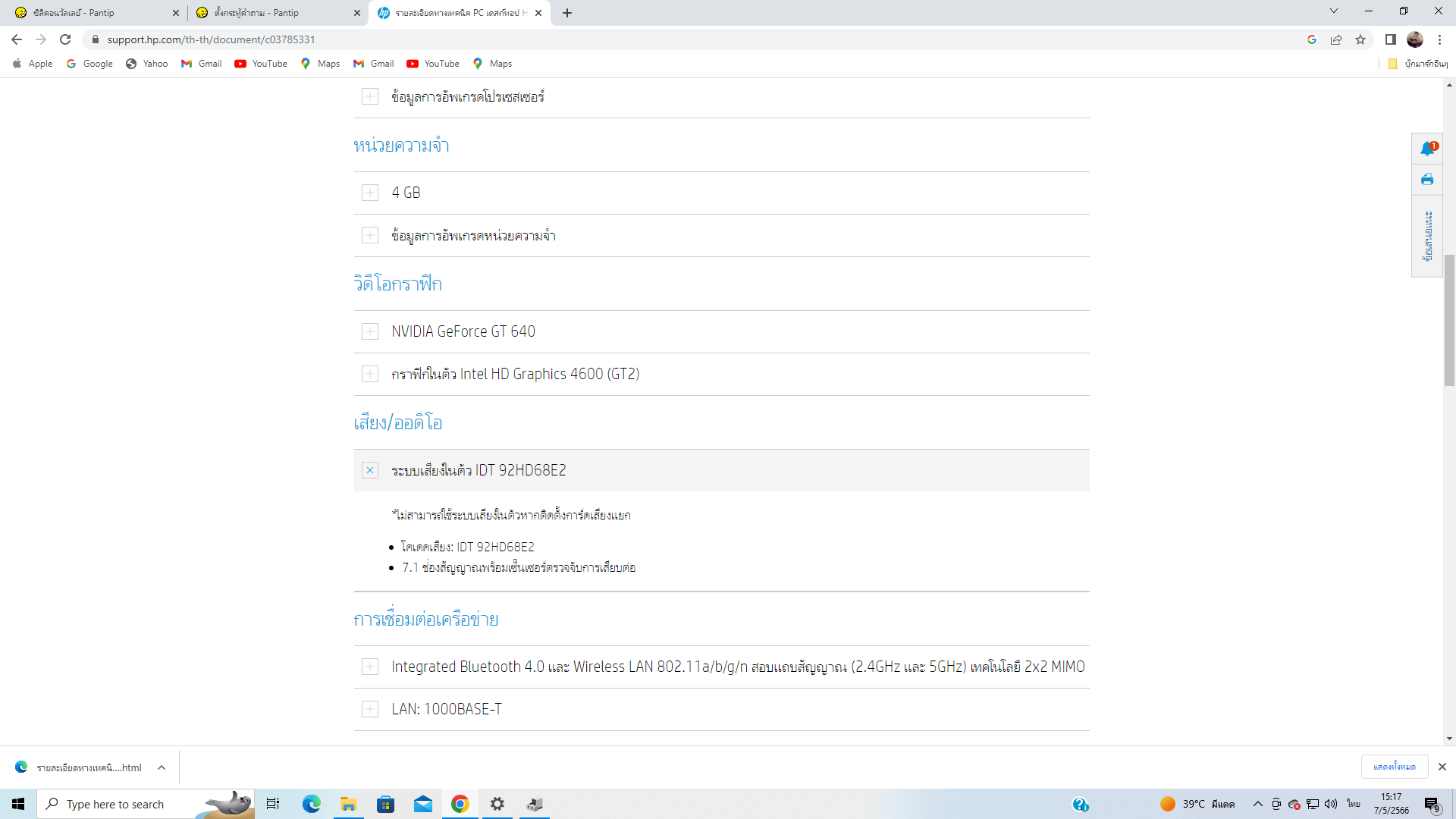Viewport: 1456px width, 819px height.
Task: Go back to the previous page
Action: point(17,39)
